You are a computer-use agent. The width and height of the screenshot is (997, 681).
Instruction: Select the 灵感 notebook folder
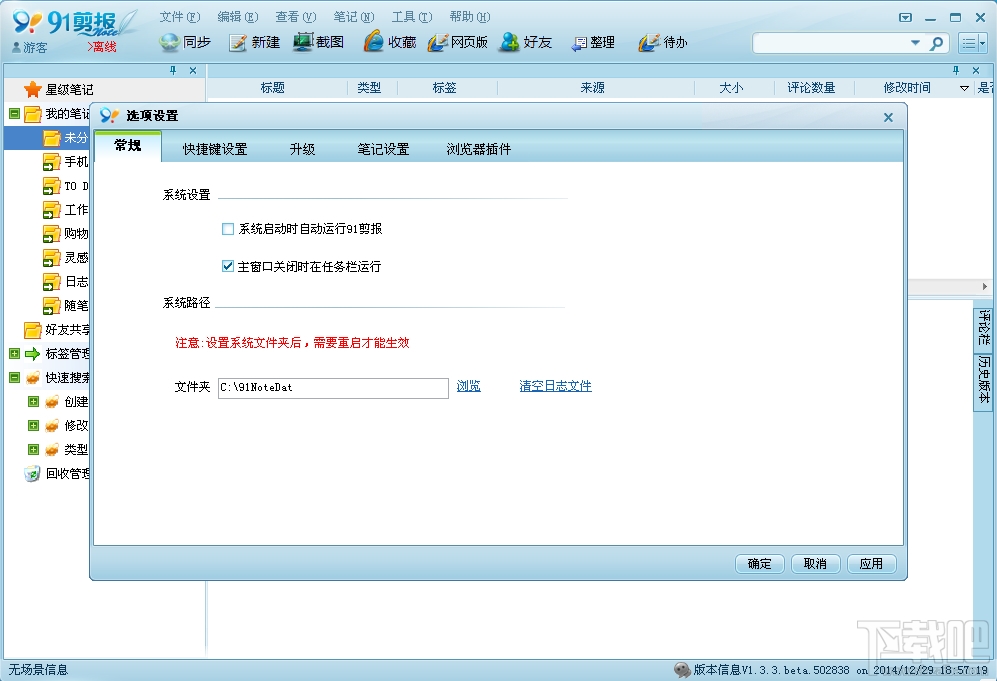[65, 258]
